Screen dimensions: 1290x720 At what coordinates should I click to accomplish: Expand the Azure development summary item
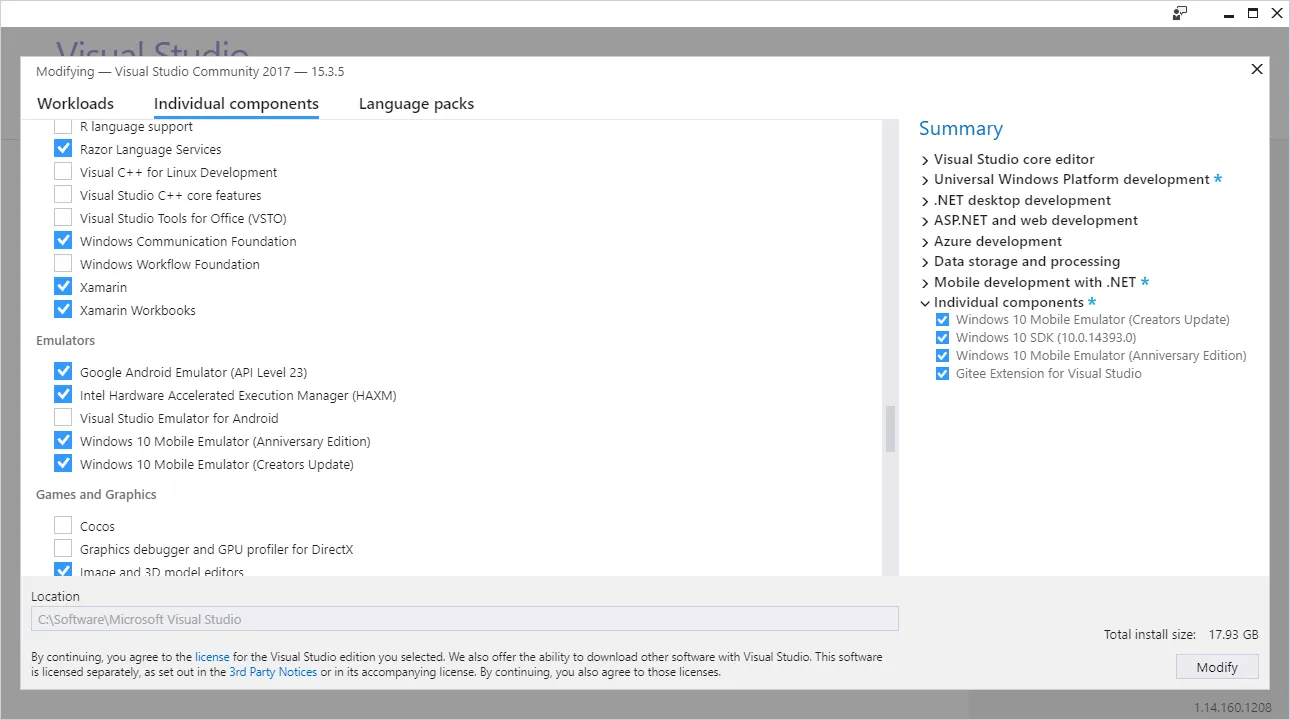(925, 242)
